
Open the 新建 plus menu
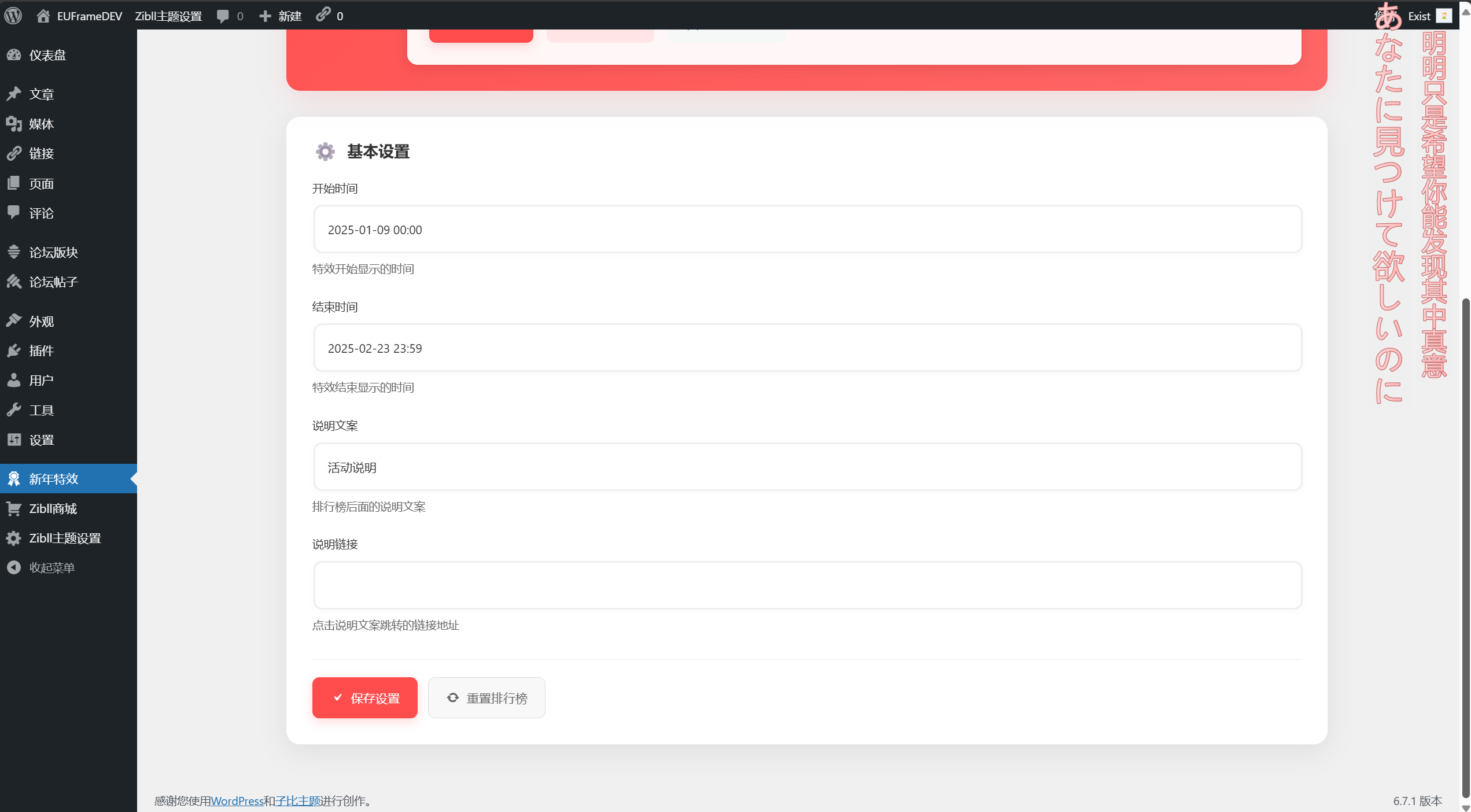click(x=281, y=16)
